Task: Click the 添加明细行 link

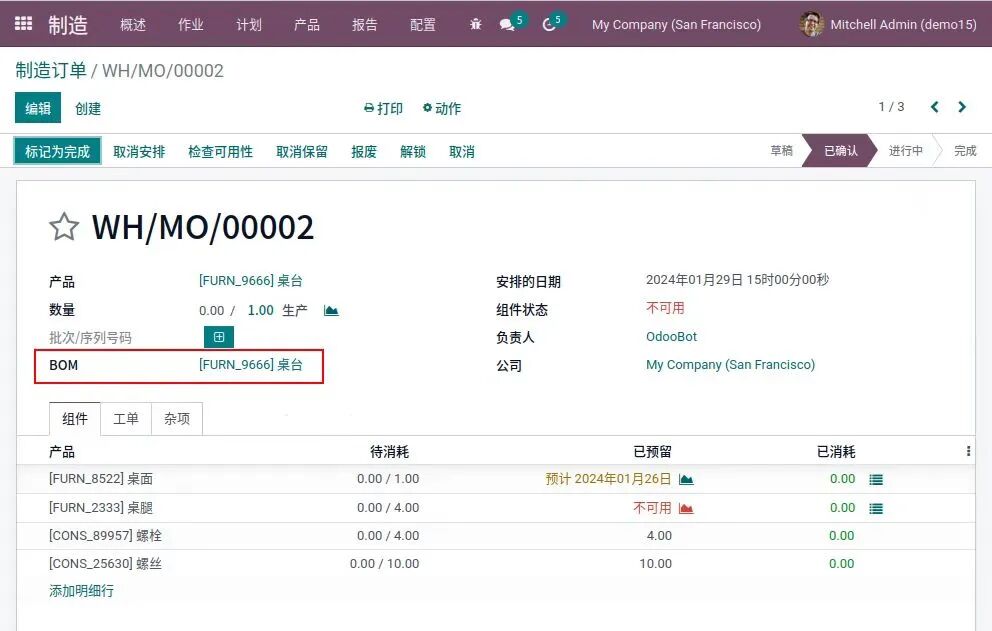Action: tap(81, 591)
